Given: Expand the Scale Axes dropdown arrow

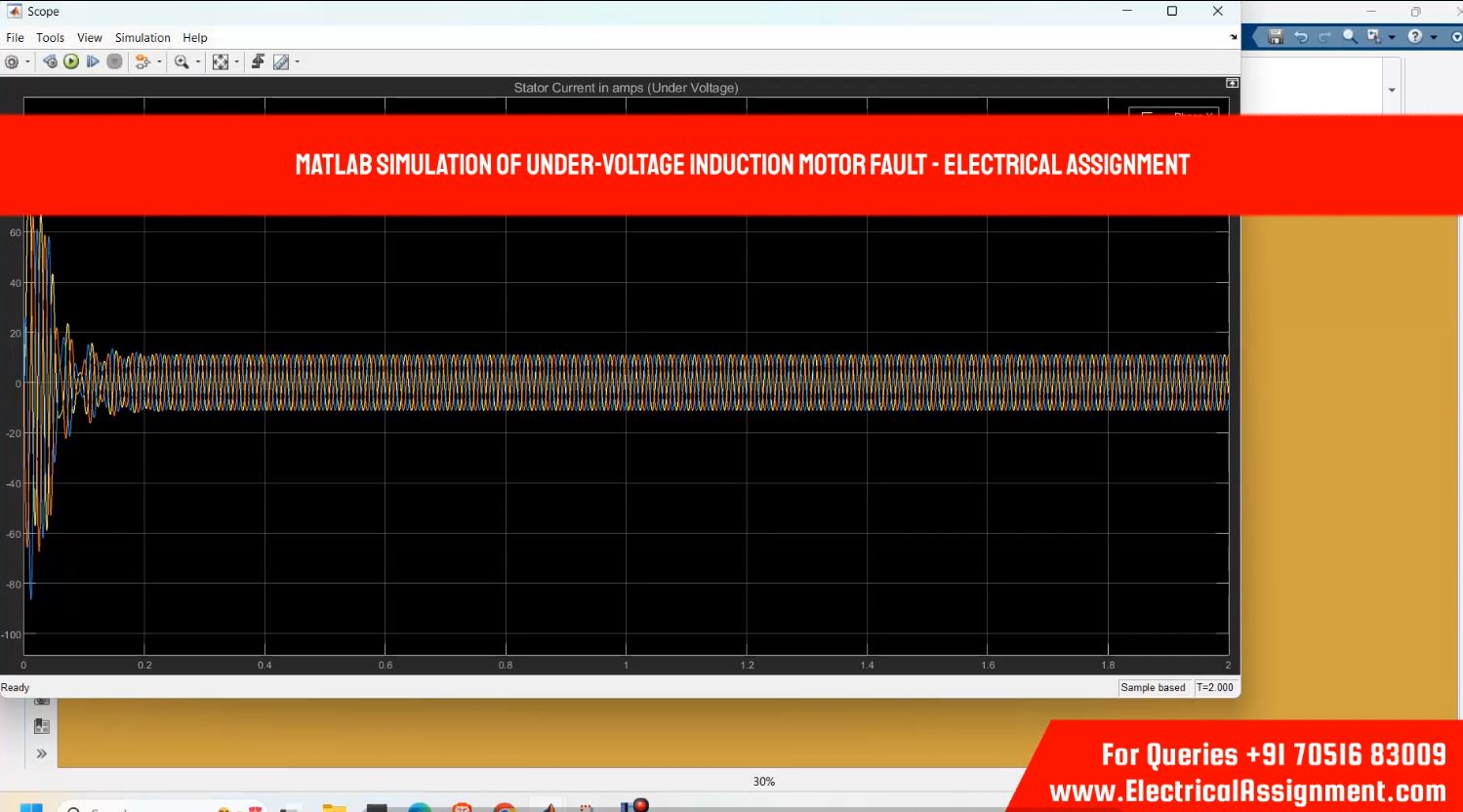Looking at the screenshot, I should click(236, 62).
